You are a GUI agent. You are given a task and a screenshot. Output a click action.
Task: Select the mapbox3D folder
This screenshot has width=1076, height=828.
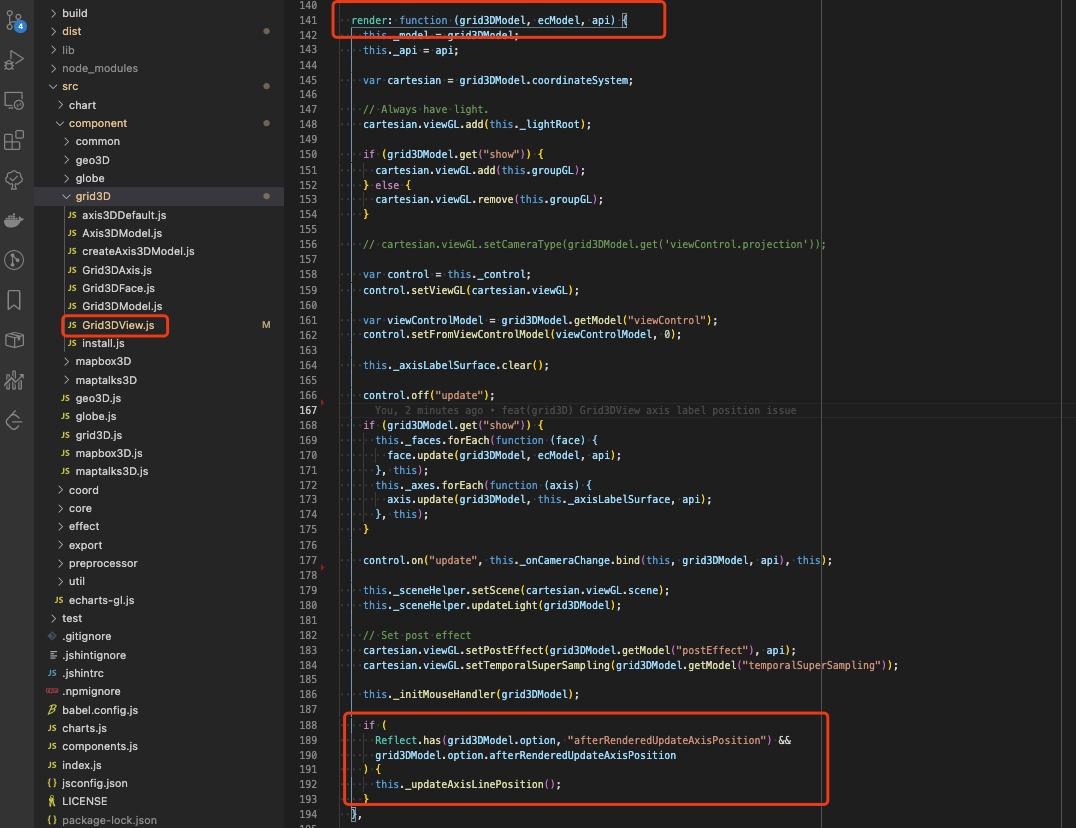tap(159, 362)
